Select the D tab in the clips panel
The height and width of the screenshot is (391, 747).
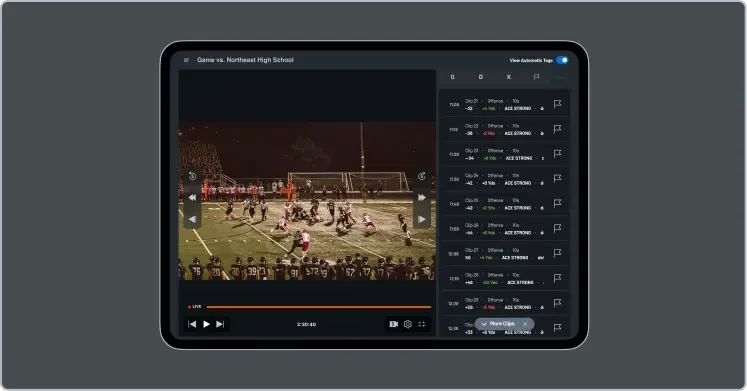[x=481, y=77]
